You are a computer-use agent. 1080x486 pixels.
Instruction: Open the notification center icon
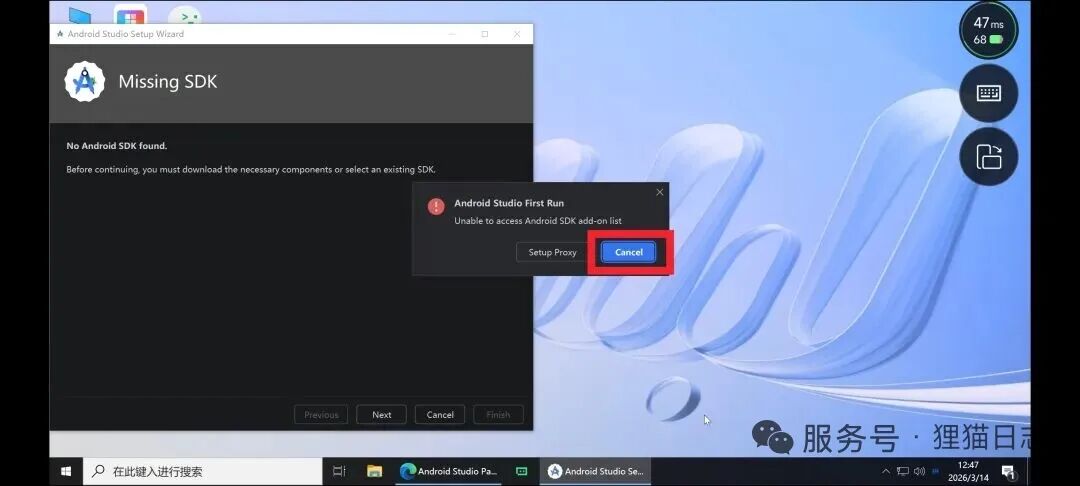point(1008,472)
